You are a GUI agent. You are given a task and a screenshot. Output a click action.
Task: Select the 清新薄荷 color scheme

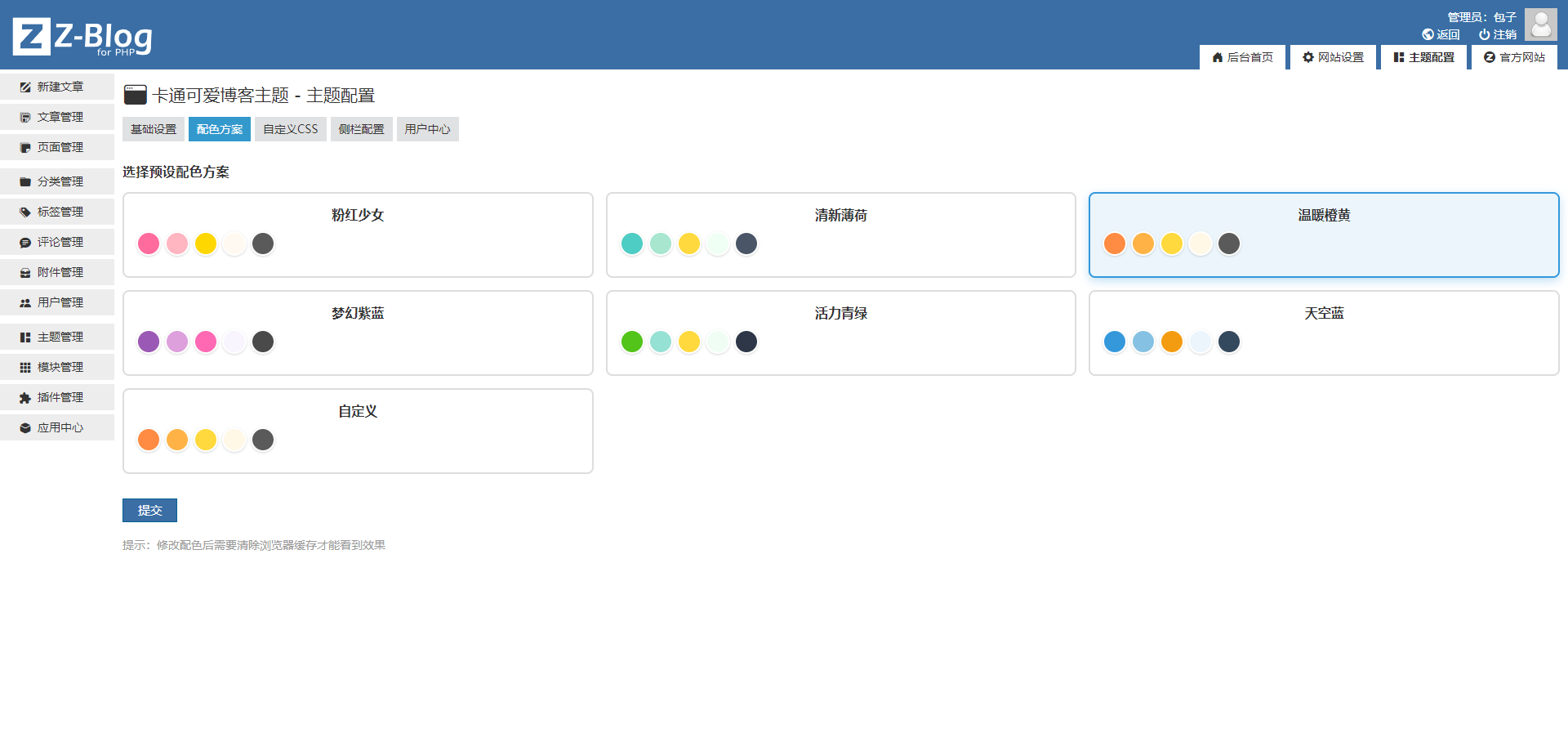840,235
